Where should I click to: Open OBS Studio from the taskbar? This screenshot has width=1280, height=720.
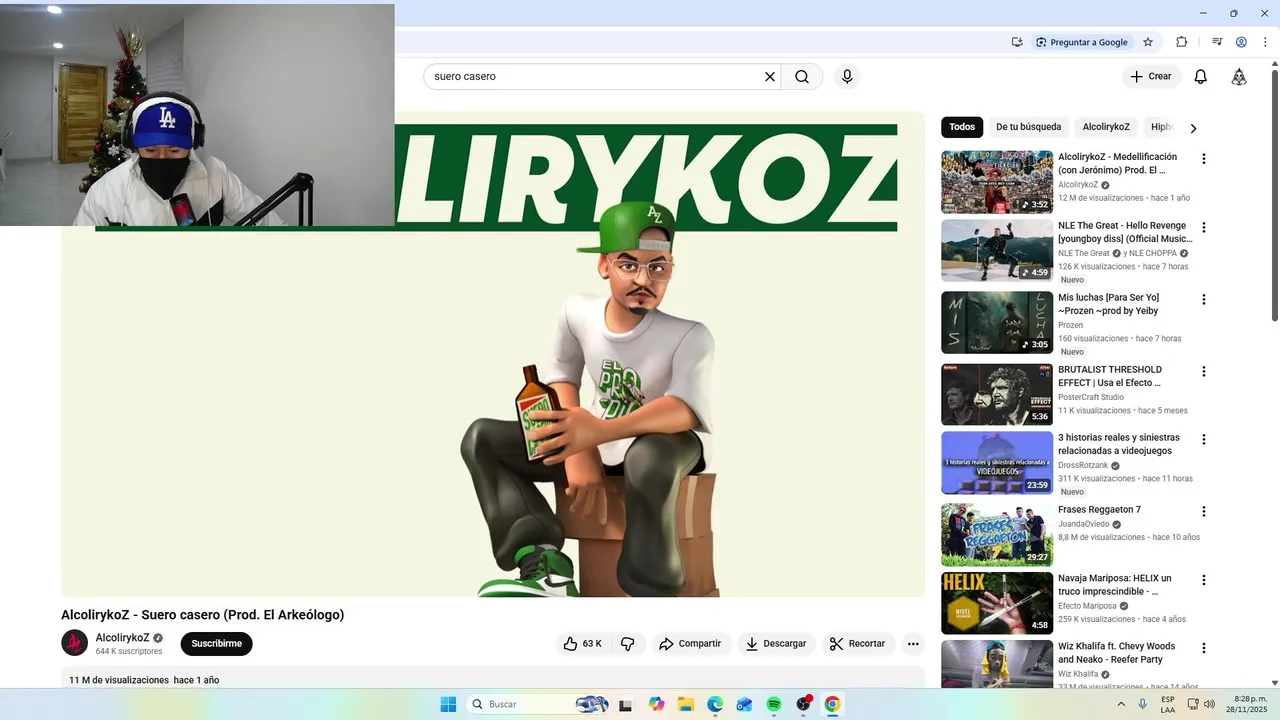[x=803, y=704]
